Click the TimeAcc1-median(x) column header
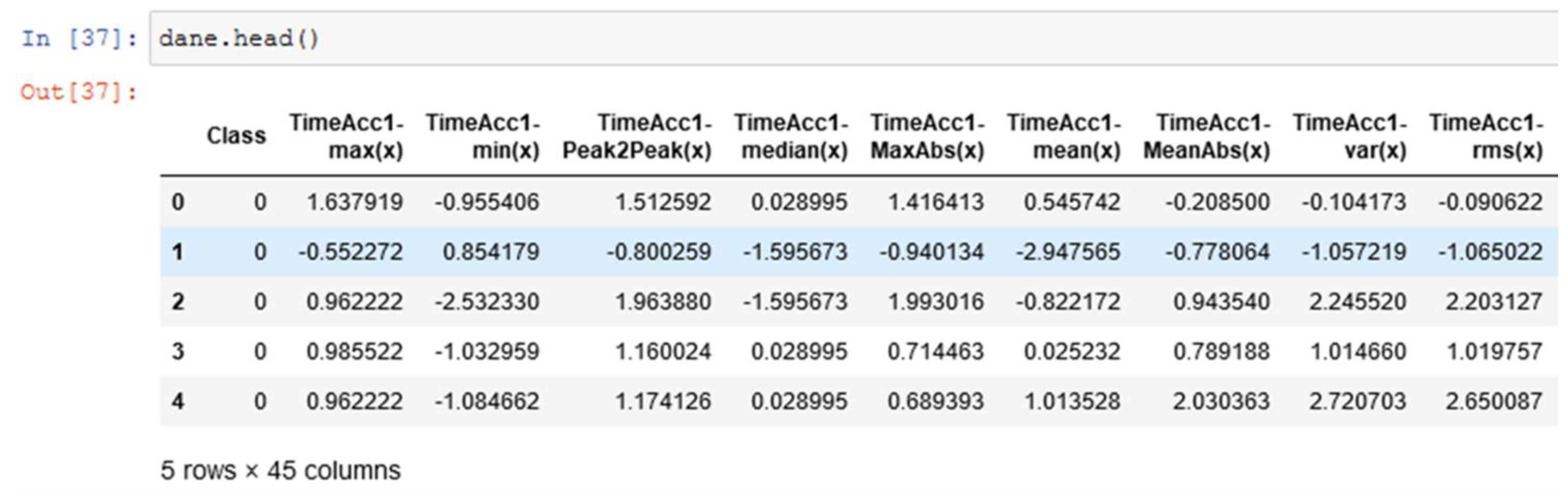This screenshot has width=1568, height=494. coord(791,136)
